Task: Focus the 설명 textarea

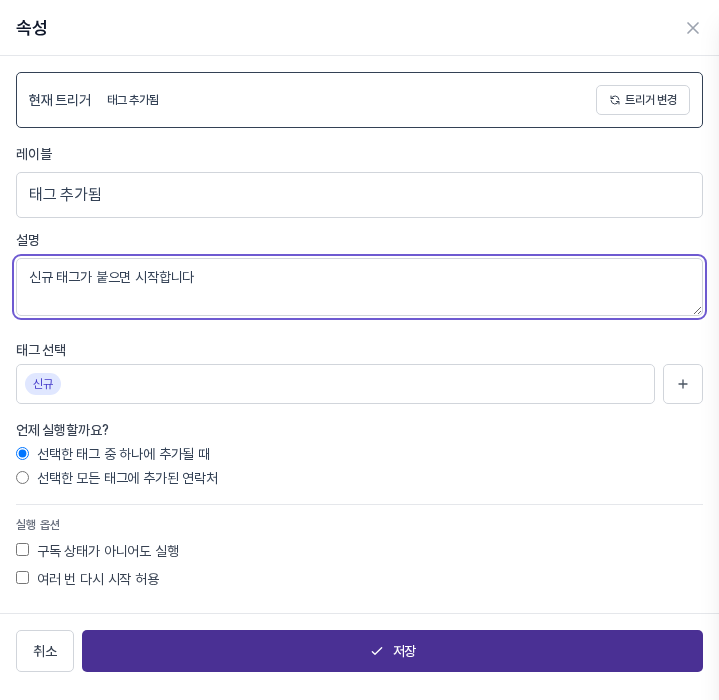Action: click(359, 287)
